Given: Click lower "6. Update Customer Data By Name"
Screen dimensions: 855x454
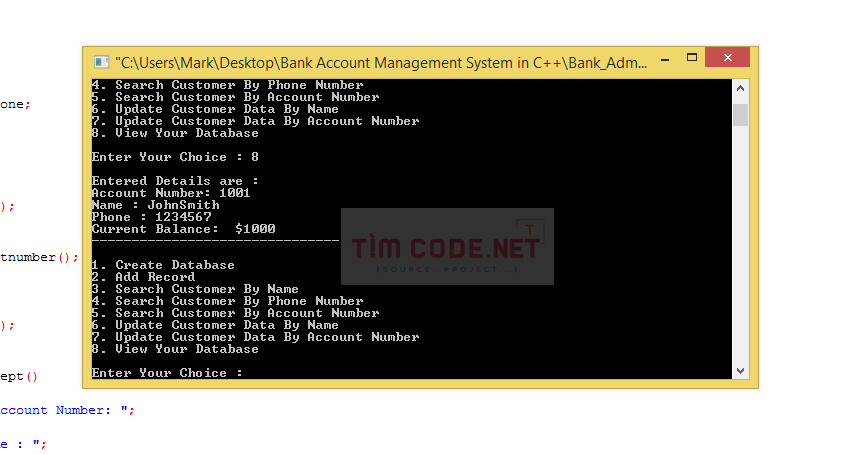Looking at the screenshot, I should 215,325.
